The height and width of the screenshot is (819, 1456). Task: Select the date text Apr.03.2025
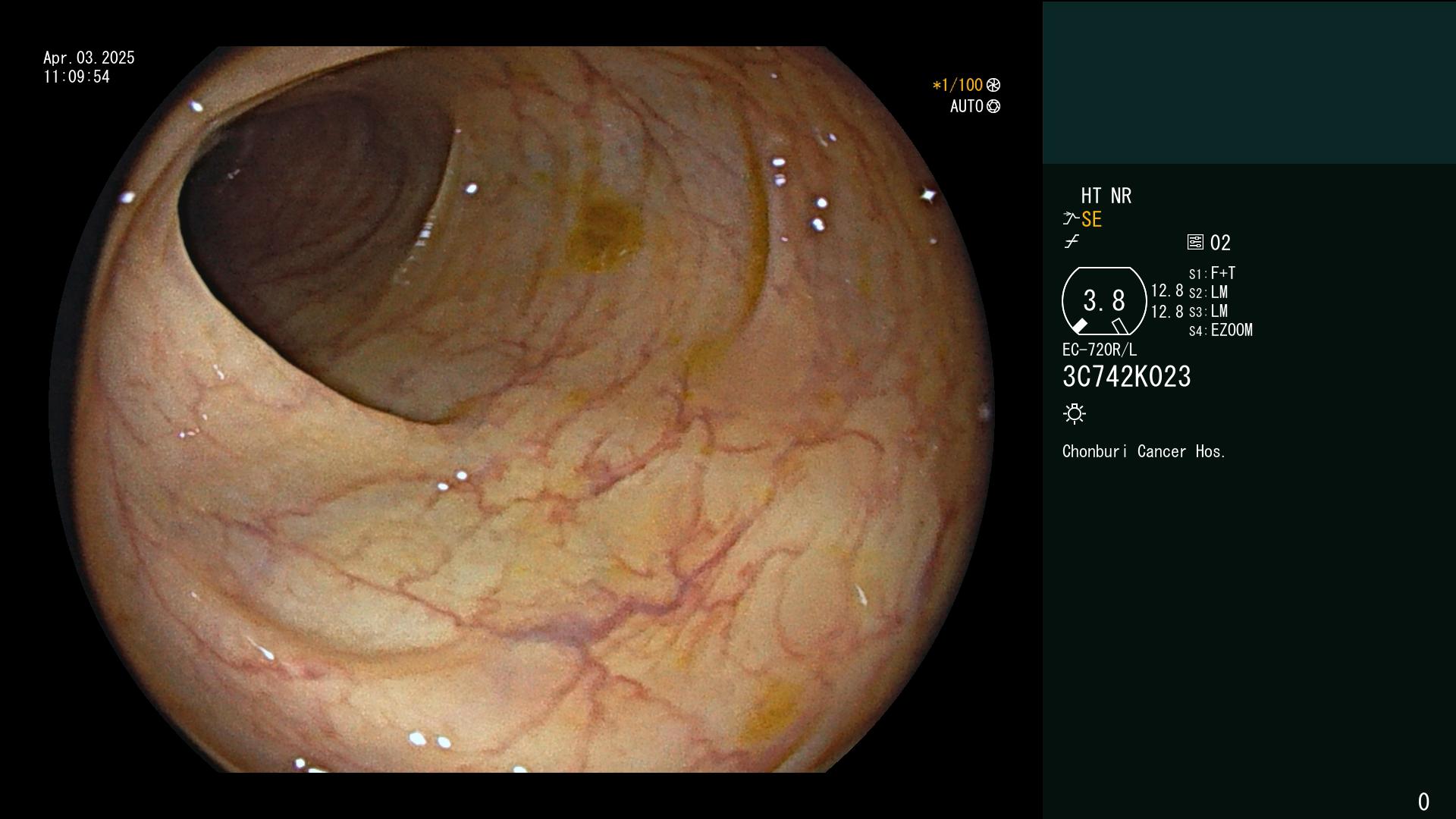pos(89,58)
